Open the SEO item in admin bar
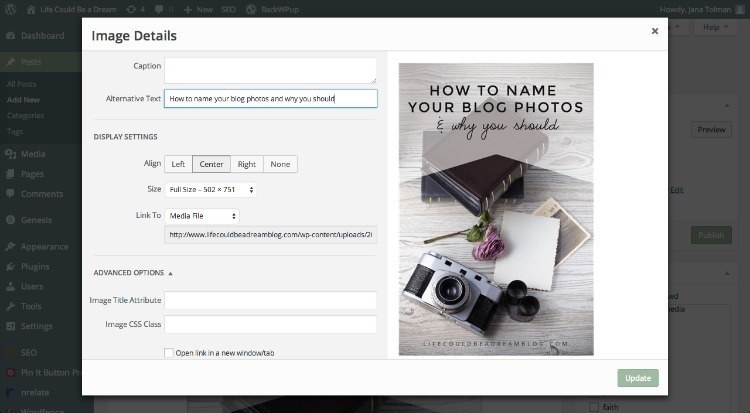750x413 pixels. 228,10
